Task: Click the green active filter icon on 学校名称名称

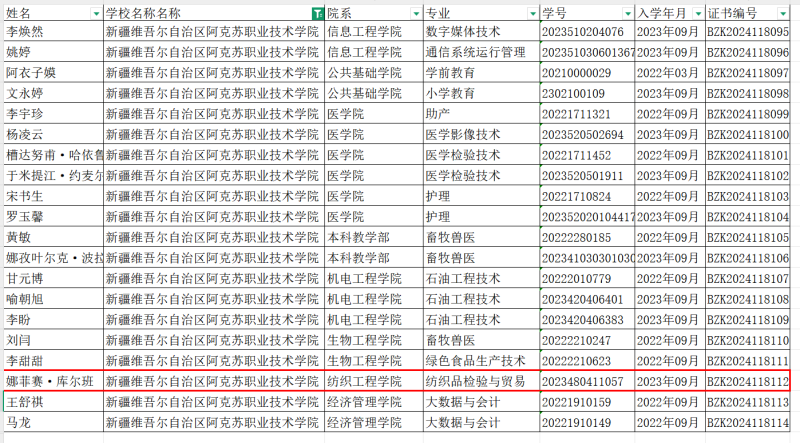Action: [317, 13]
